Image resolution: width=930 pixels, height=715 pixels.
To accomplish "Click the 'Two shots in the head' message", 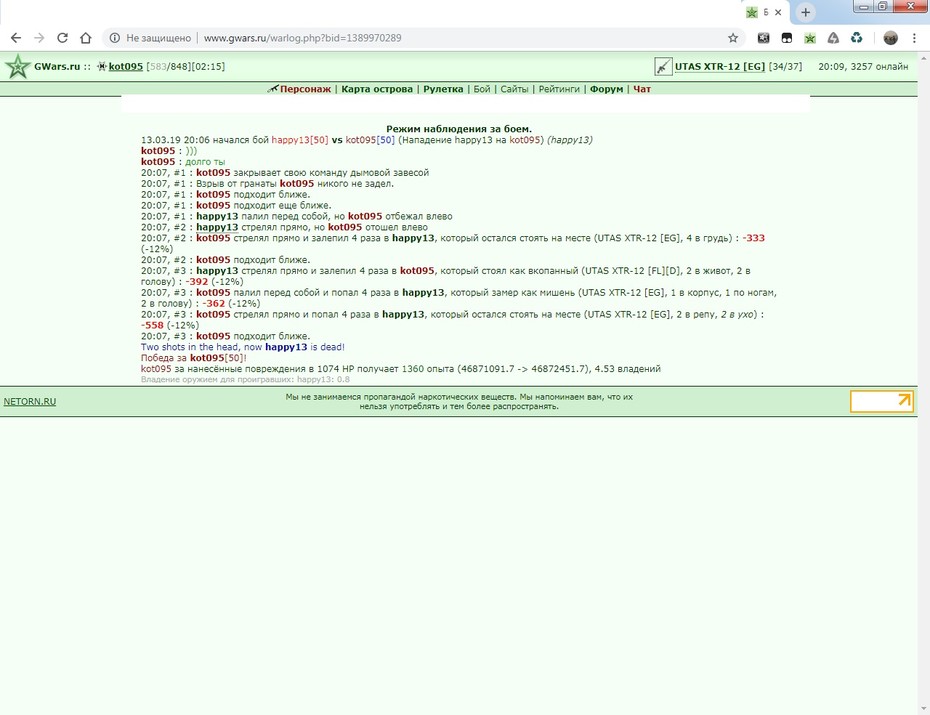I will [243, 347].
